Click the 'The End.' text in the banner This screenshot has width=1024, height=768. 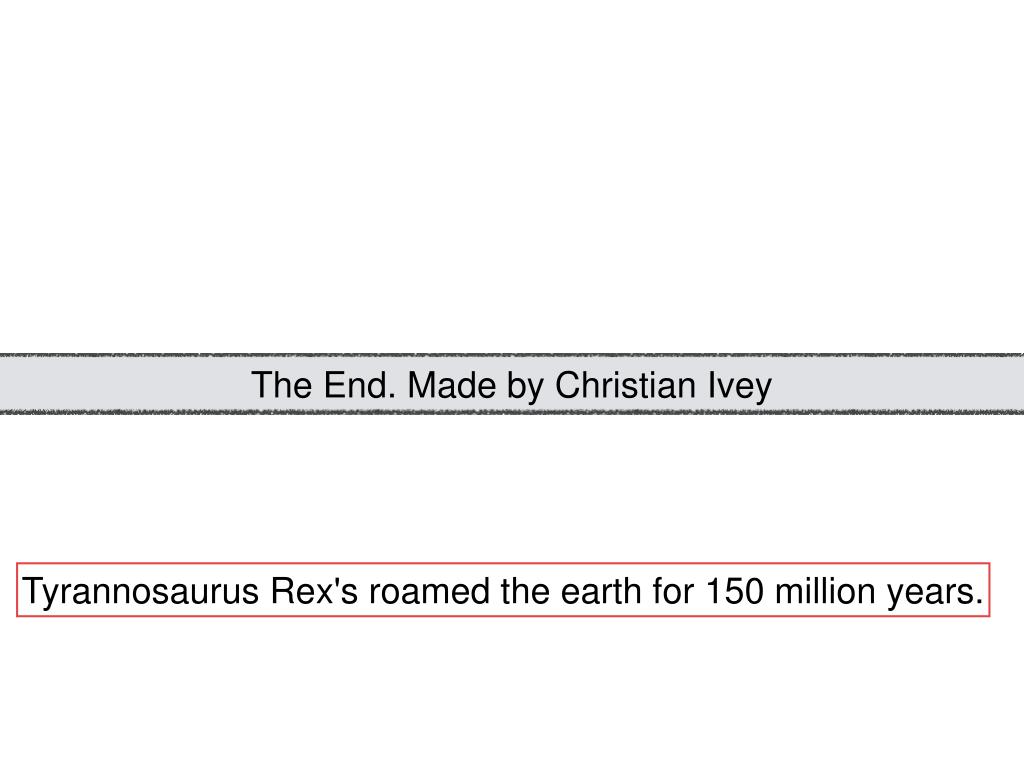(323, 385)
